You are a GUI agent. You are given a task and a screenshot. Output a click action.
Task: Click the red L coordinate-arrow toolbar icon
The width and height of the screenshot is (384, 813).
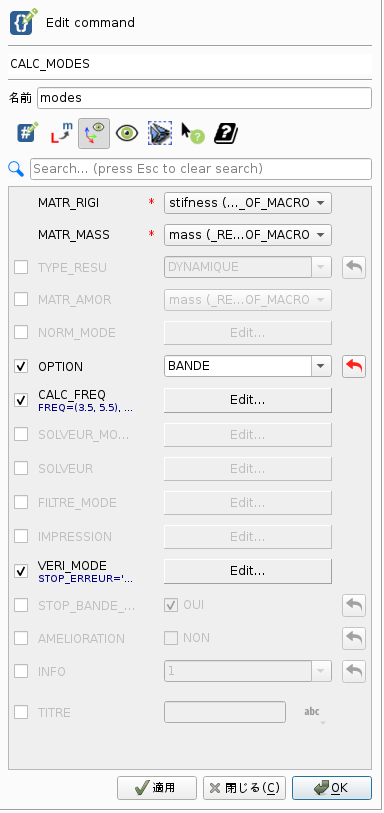coord(61,133)
